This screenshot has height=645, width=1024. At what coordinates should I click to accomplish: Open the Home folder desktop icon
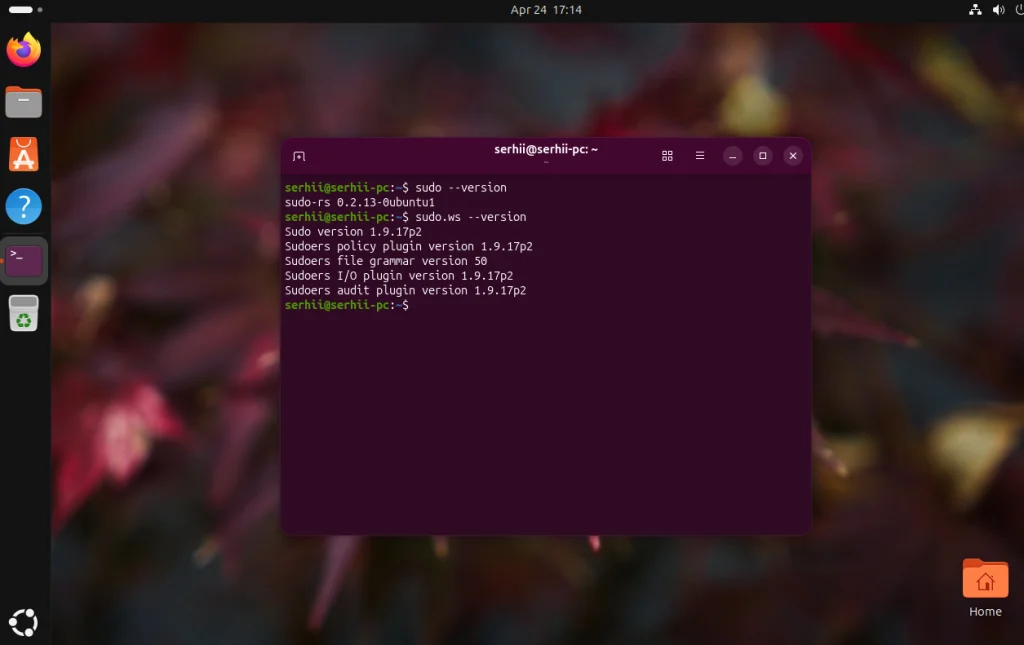[x=985, y=588]
